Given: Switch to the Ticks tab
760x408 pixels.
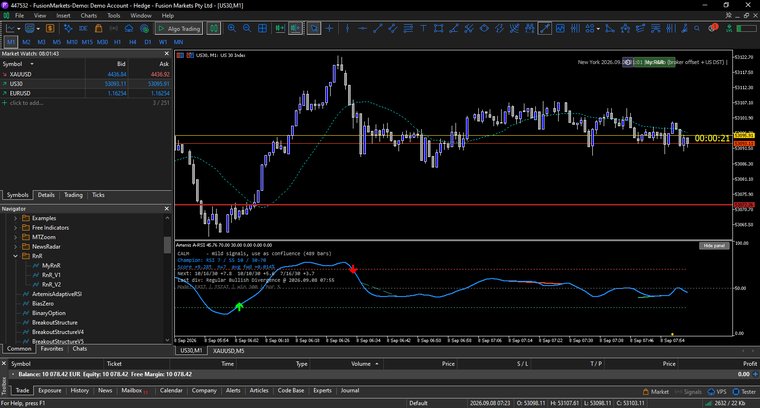Looking at the screenshot, I should [x=98, y=195].
